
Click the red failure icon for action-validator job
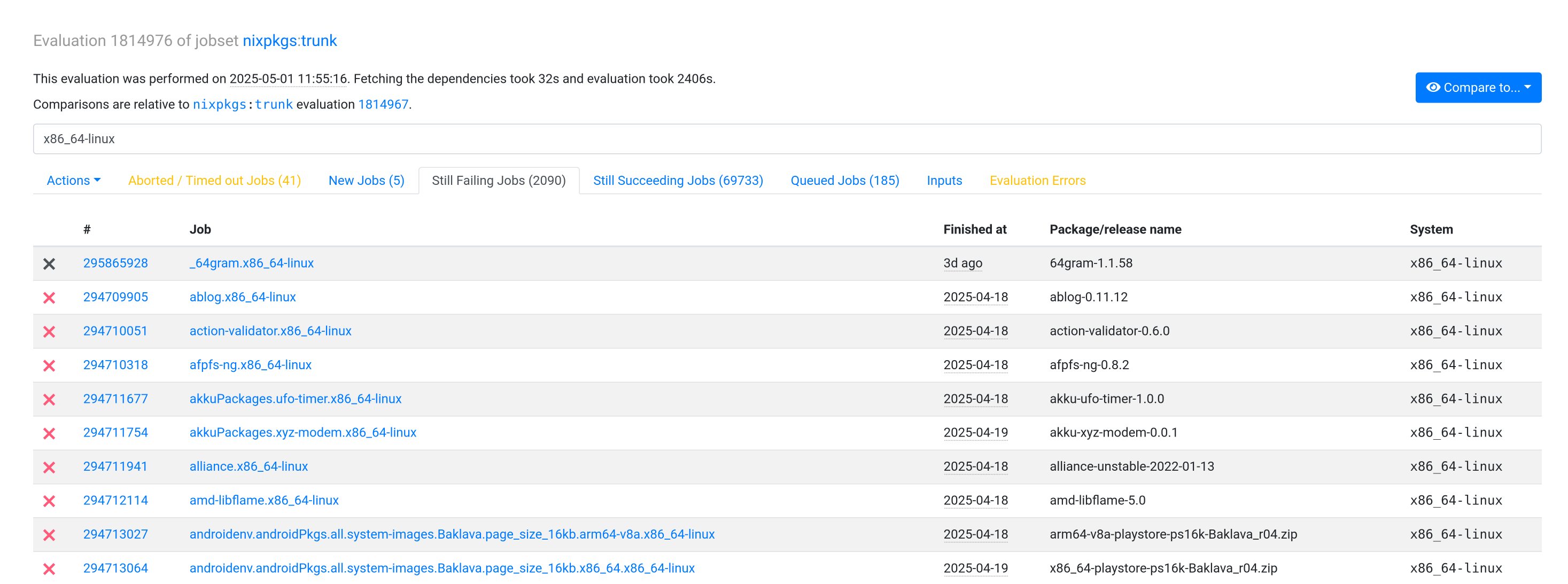(x=49, y=332)
